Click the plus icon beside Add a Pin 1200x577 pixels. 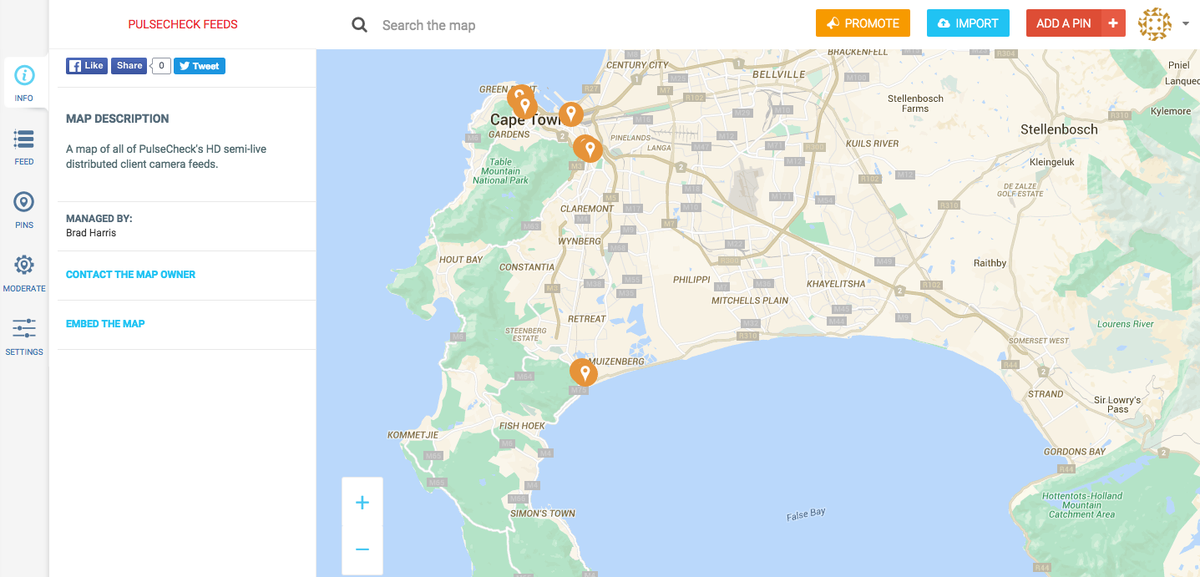[x=1113, y=24]
